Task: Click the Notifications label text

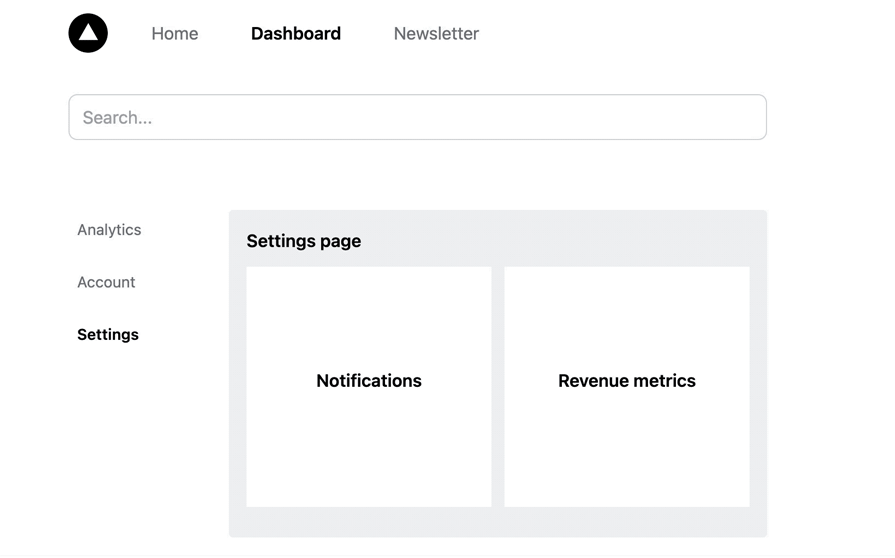Action: (369, 381)
